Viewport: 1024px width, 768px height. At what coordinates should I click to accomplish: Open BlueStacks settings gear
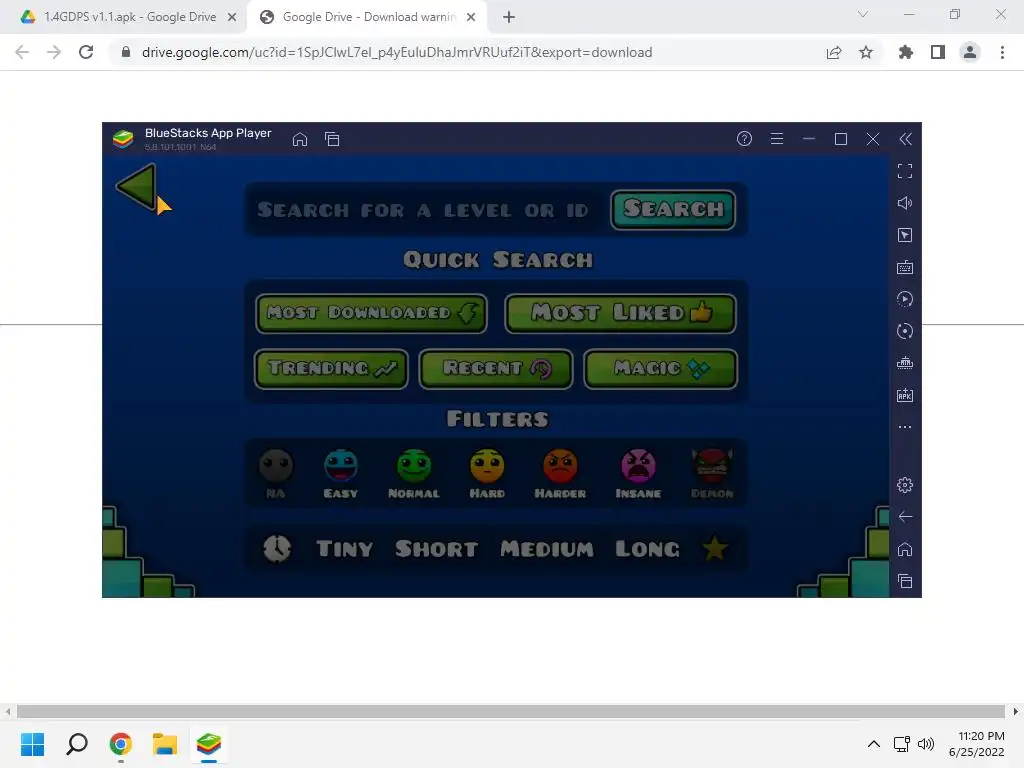(905, 485)
